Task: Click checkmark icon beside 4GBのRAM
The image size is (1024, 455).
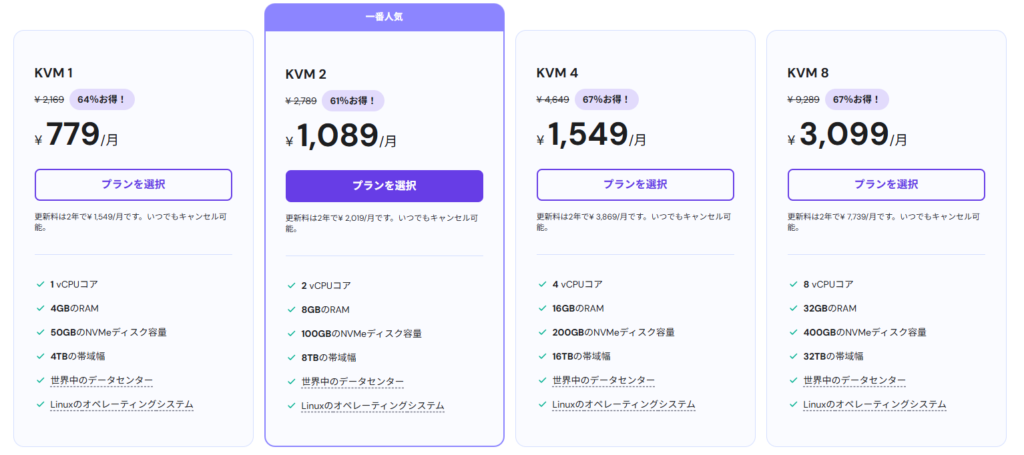Action: [x=39, y=308]
